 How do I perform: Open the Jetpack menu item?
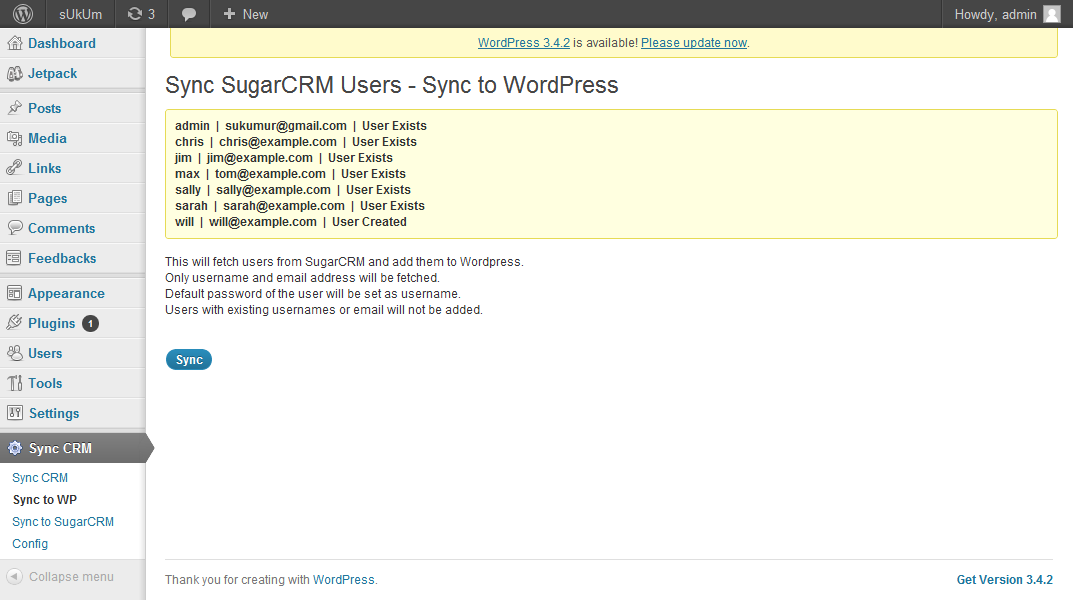tap(52, 73)
